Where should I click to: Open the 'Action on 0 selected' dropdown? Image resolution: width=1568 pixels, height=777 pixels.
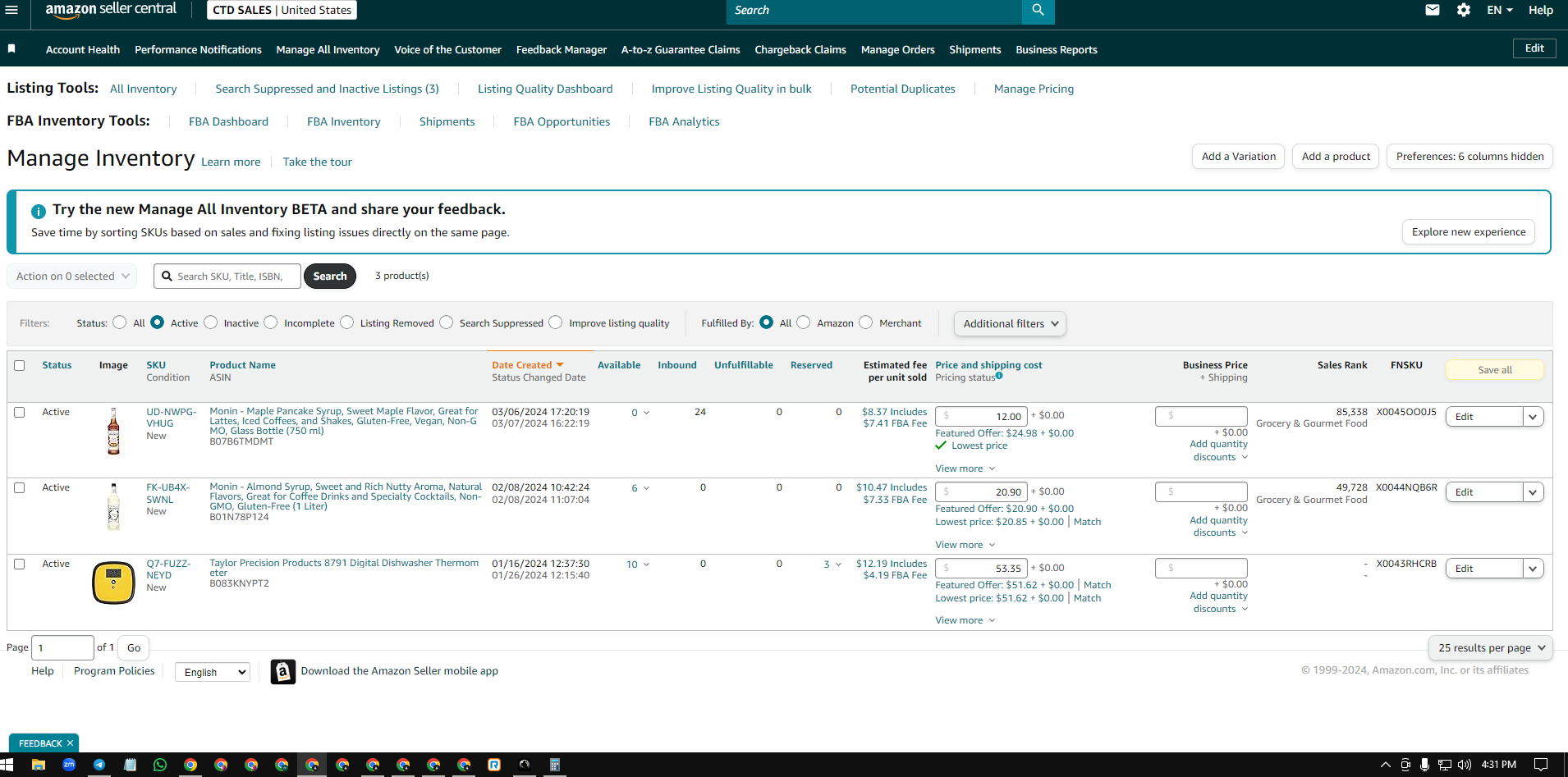click(x=72, y=277)
